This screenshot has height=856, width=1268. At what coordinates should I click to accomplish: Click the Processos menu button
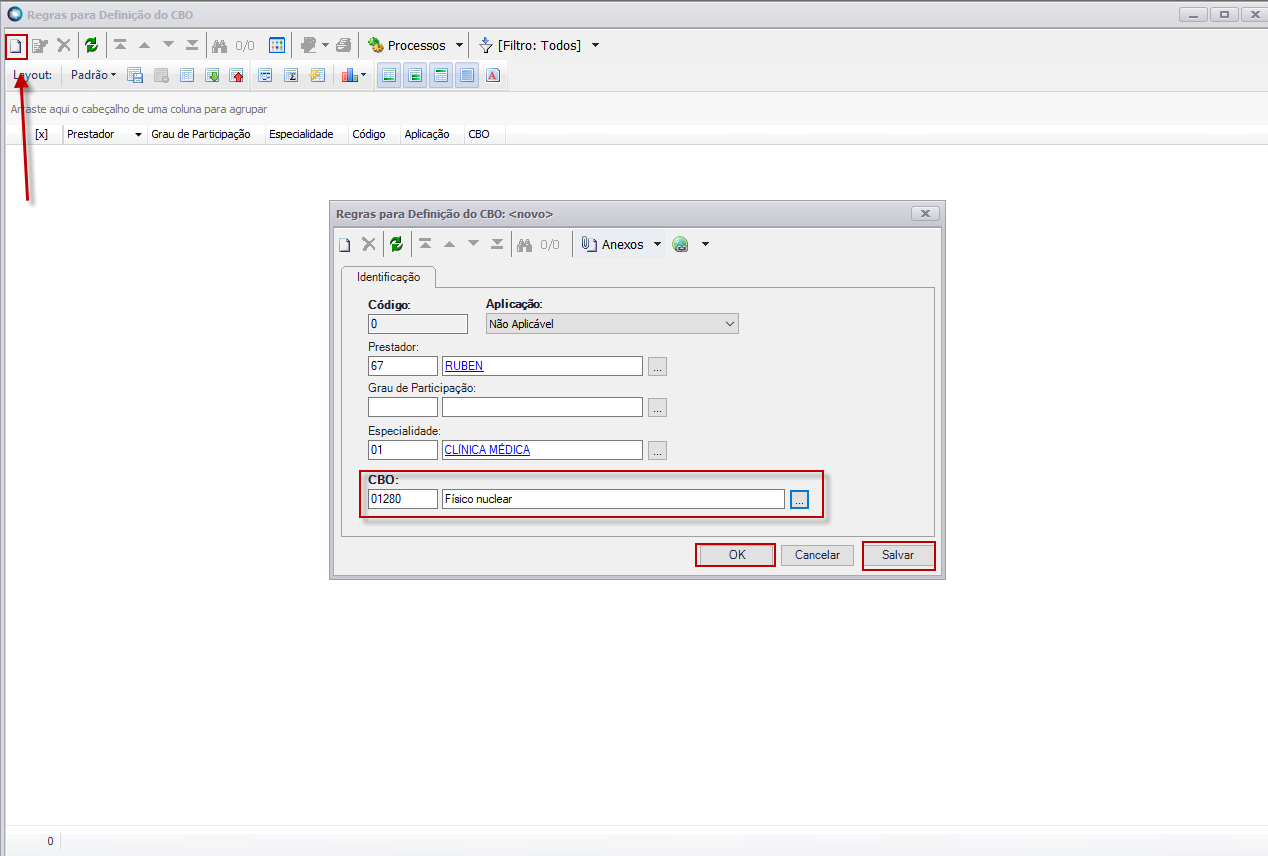(x=407, y=46)
